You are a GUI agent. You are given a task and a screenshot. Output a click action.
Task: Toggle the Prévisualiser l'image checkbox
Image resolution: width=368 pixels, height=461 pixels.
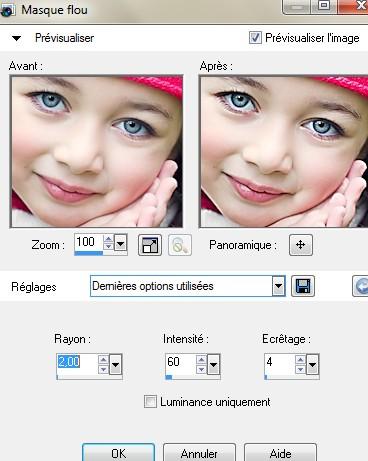click(255, 37)
